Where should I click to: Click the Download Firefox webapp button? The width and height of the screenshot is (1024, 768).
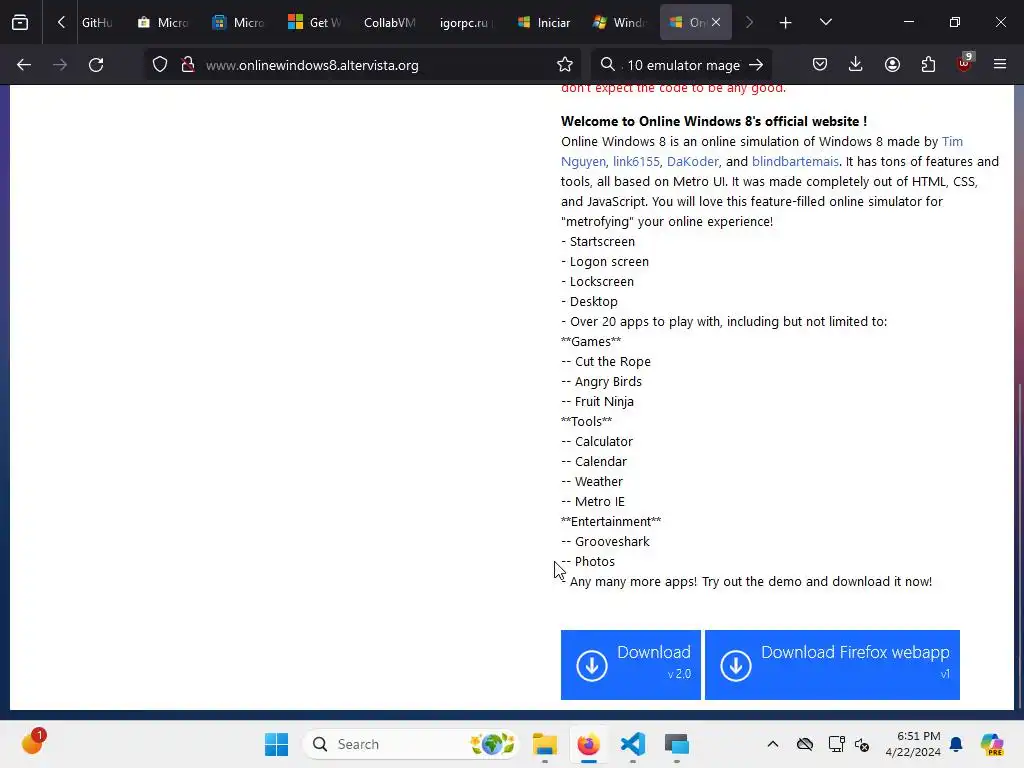[832, 665]
